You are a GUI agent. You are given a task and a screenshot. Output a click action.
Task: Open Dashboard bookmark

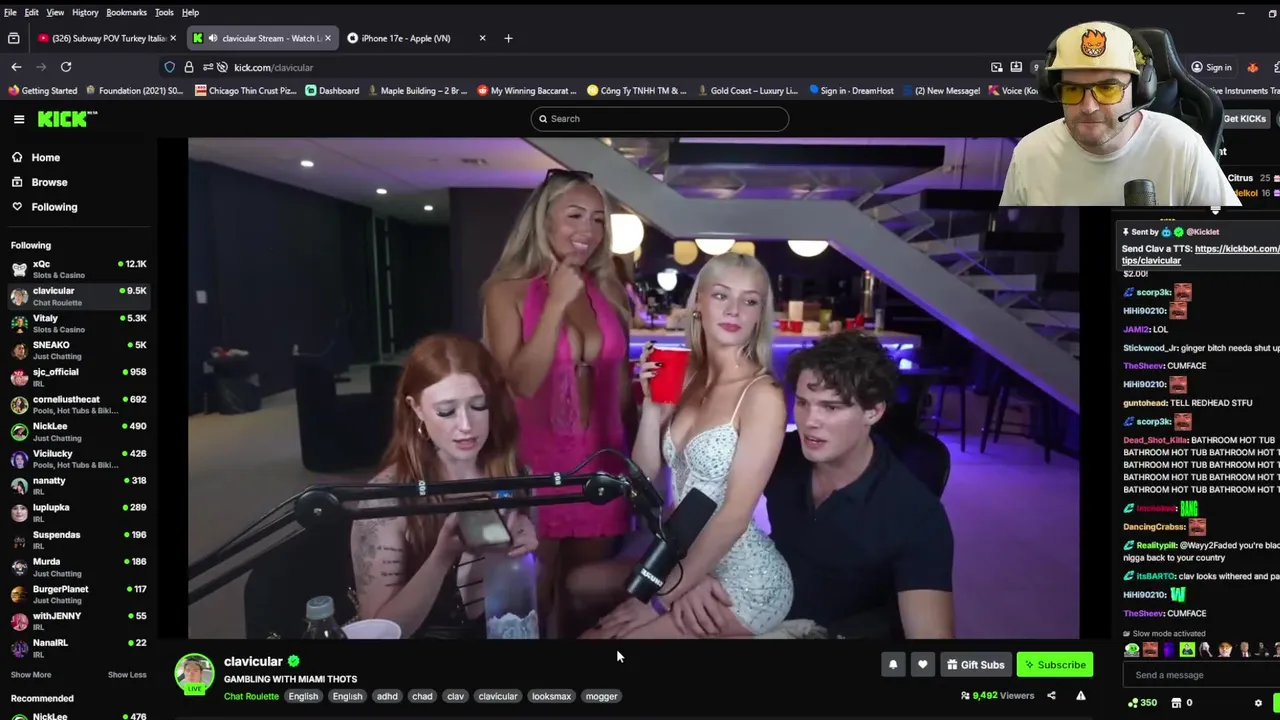coord(332,90)
